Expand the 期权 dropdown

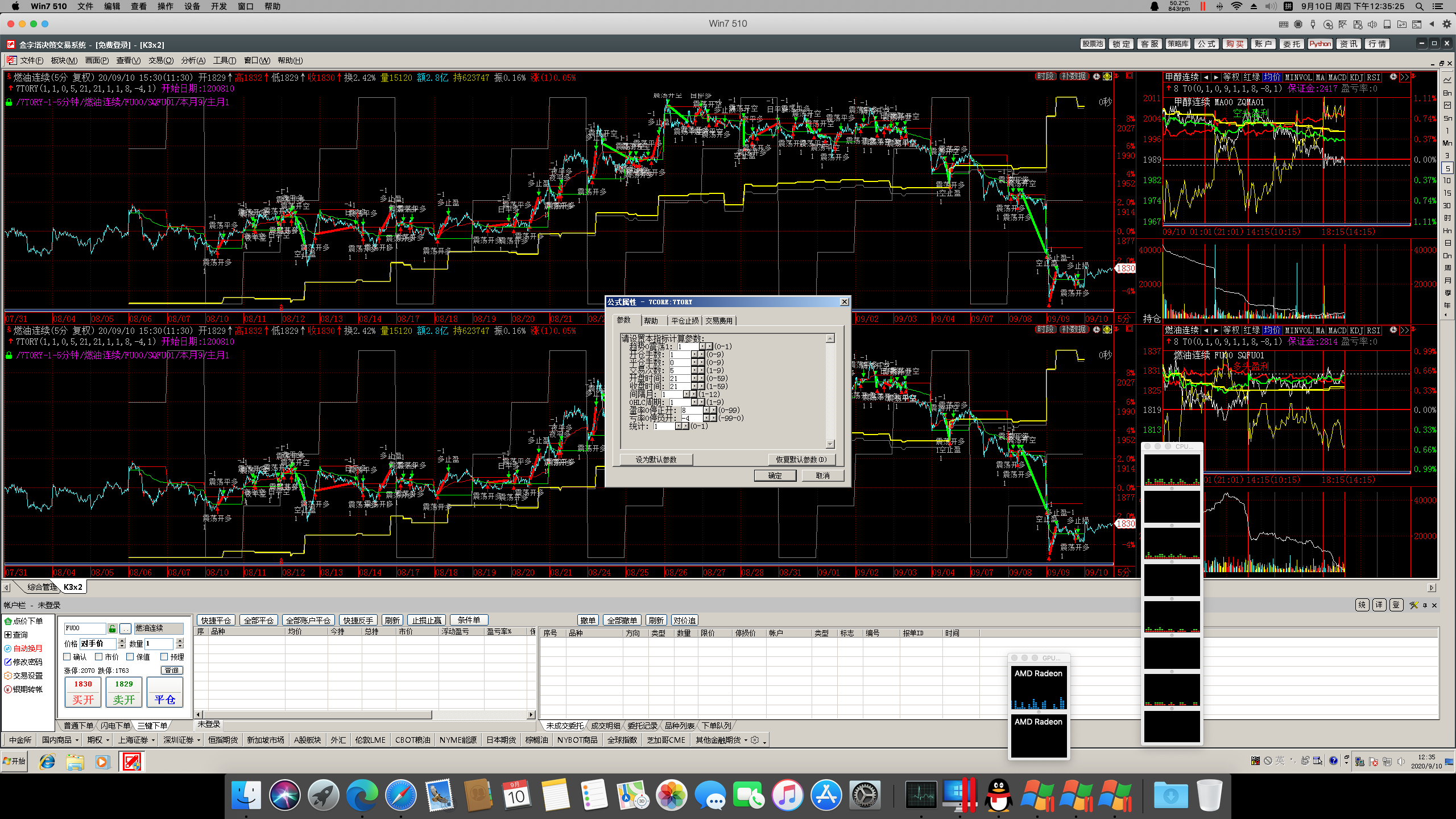[x=107, y=741]
